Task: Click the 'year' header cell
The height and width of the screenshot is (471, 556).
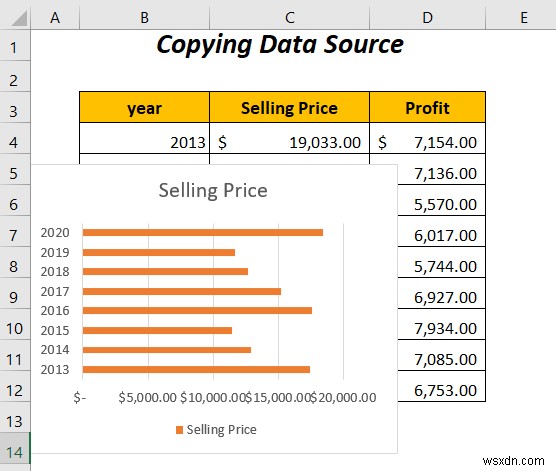Action: tap(144, 107)
